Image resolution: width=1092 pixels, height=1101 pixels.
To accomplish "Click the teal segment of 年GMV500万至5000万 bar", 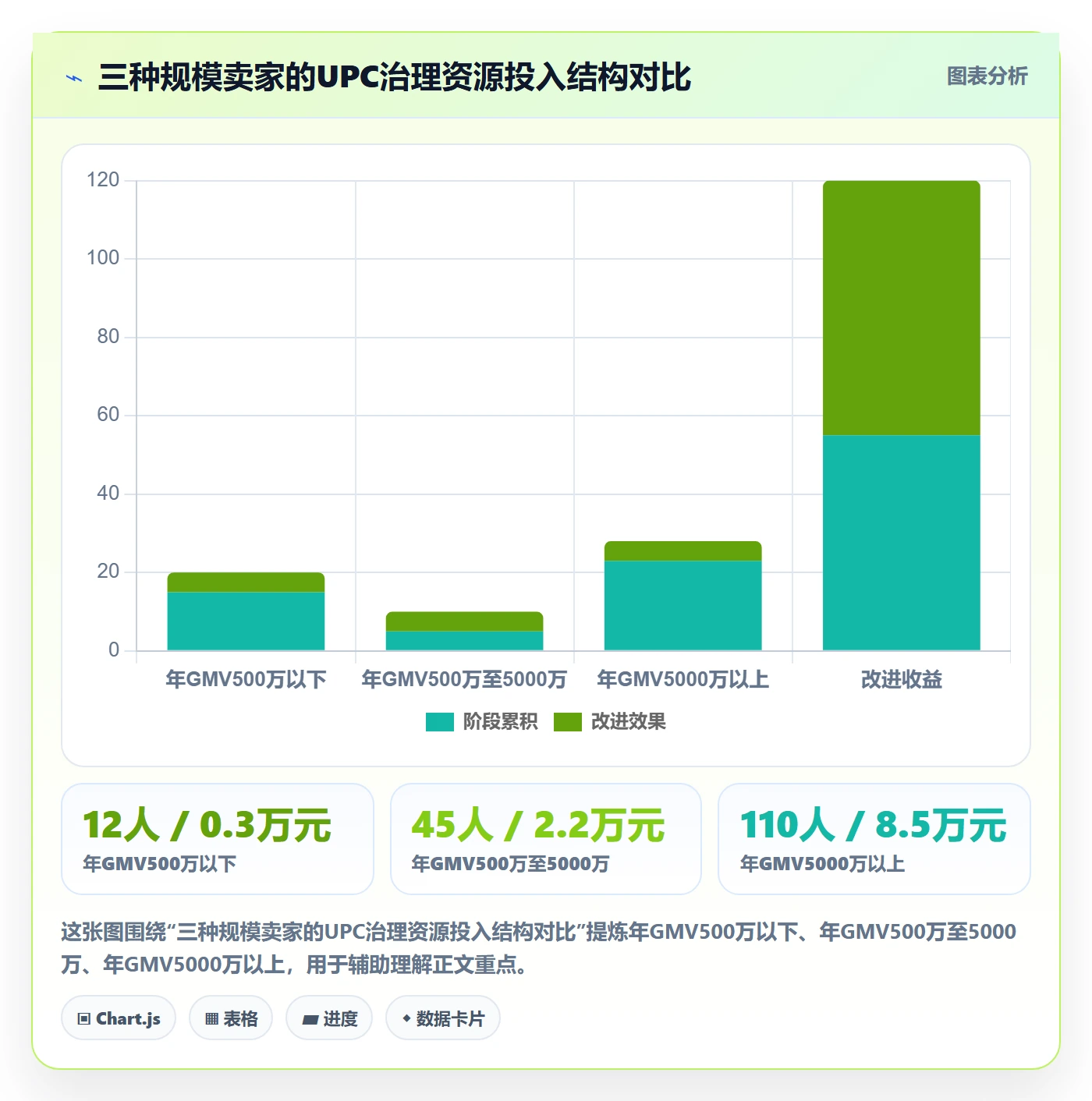I will [x=465, y=641].
